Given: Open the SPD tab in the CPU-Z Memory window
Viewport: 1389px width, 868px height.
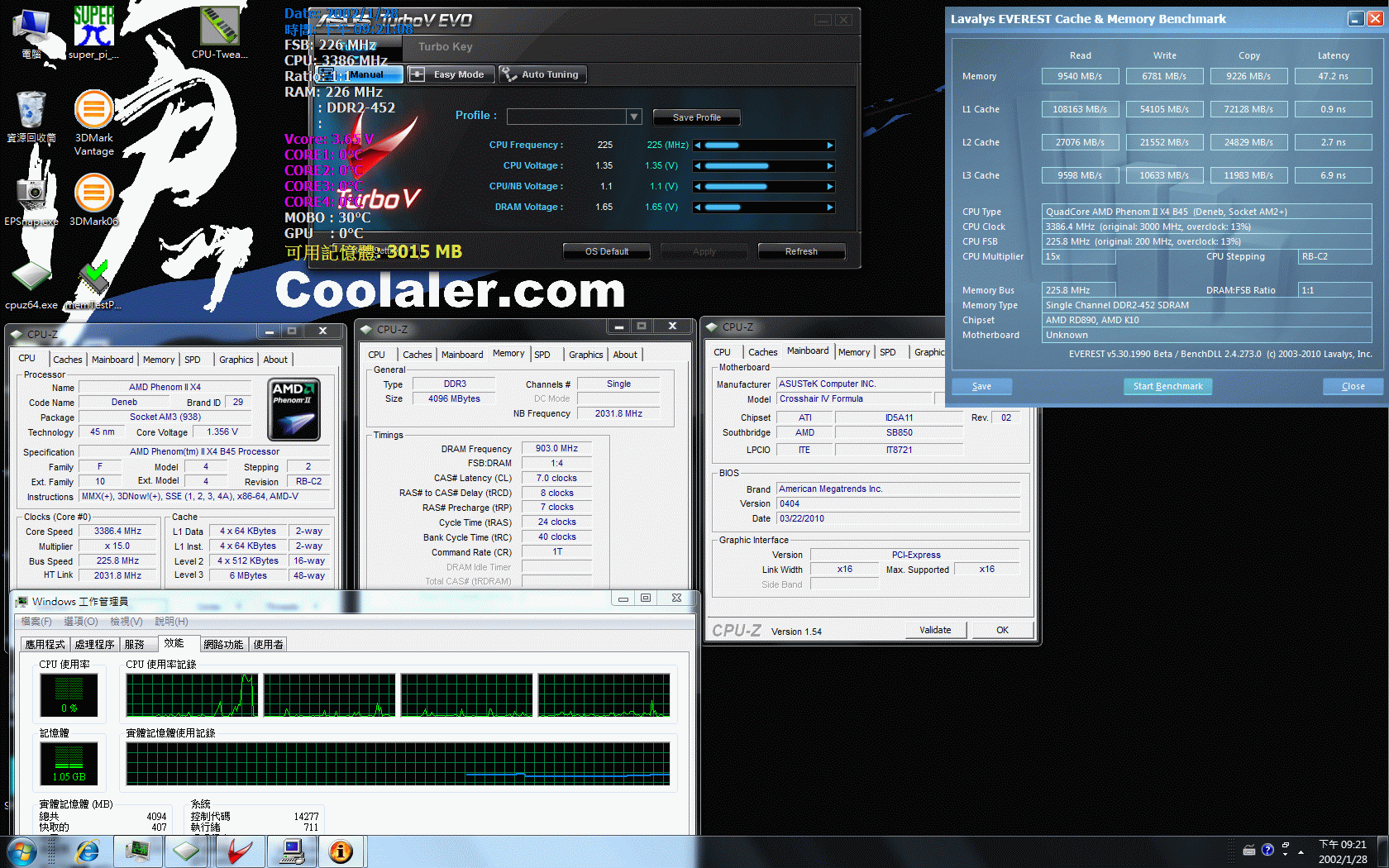Looking at the screenshot, I should point(542,355).
